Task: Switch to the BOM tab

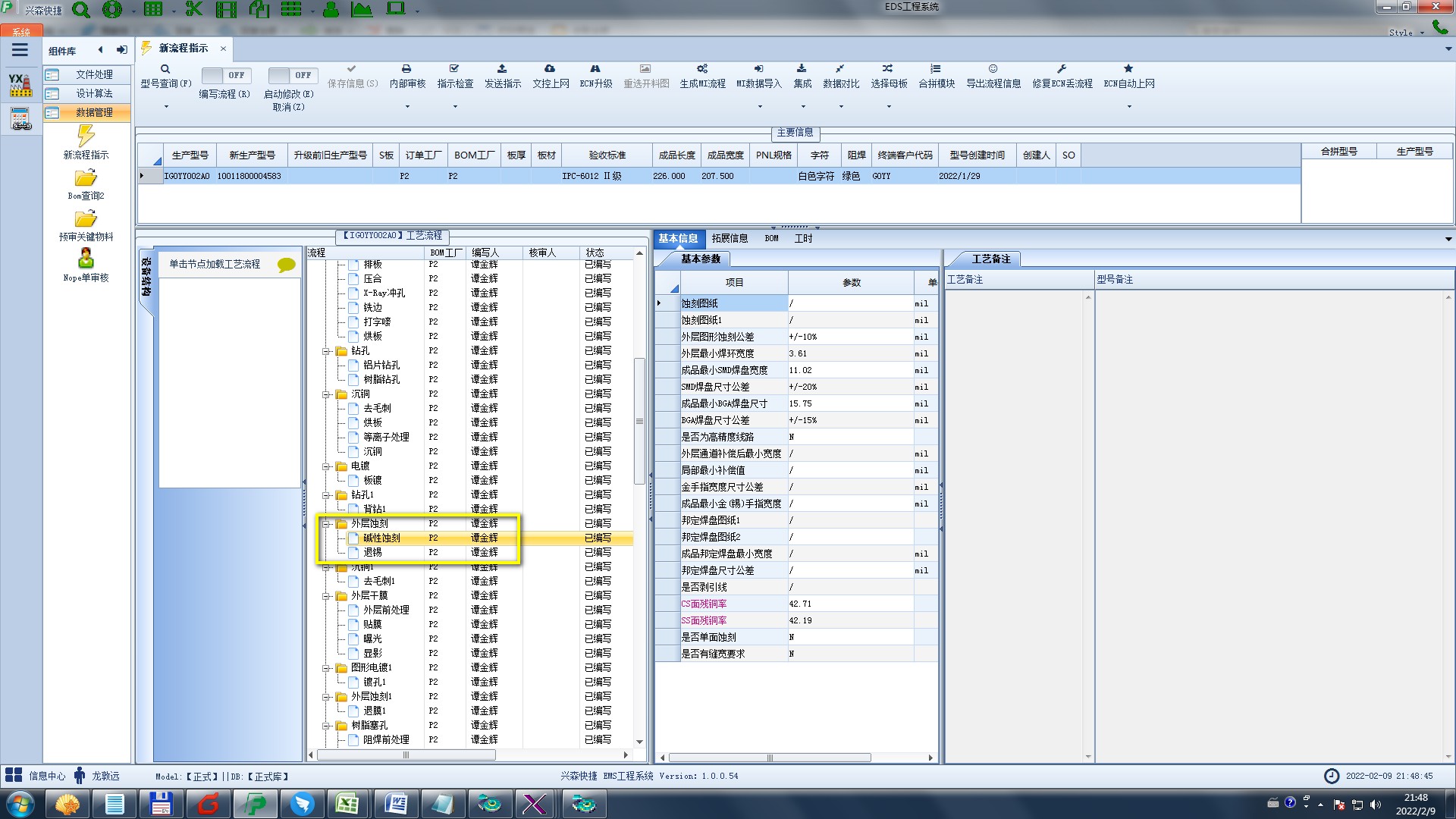Action: [771, 238]
